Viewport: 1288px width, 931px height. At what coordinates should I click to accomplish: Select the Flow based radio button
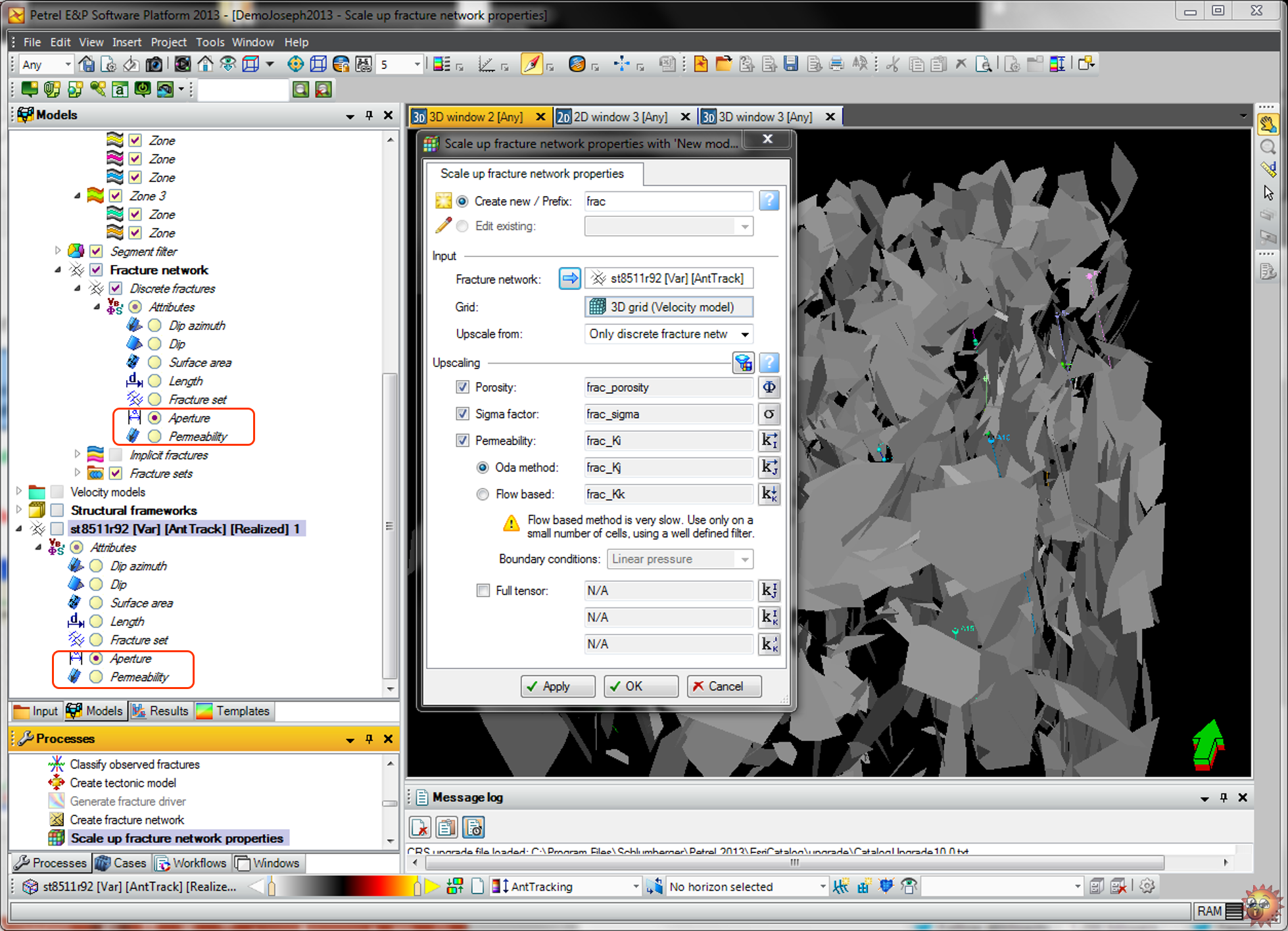(x=483, y=494)
